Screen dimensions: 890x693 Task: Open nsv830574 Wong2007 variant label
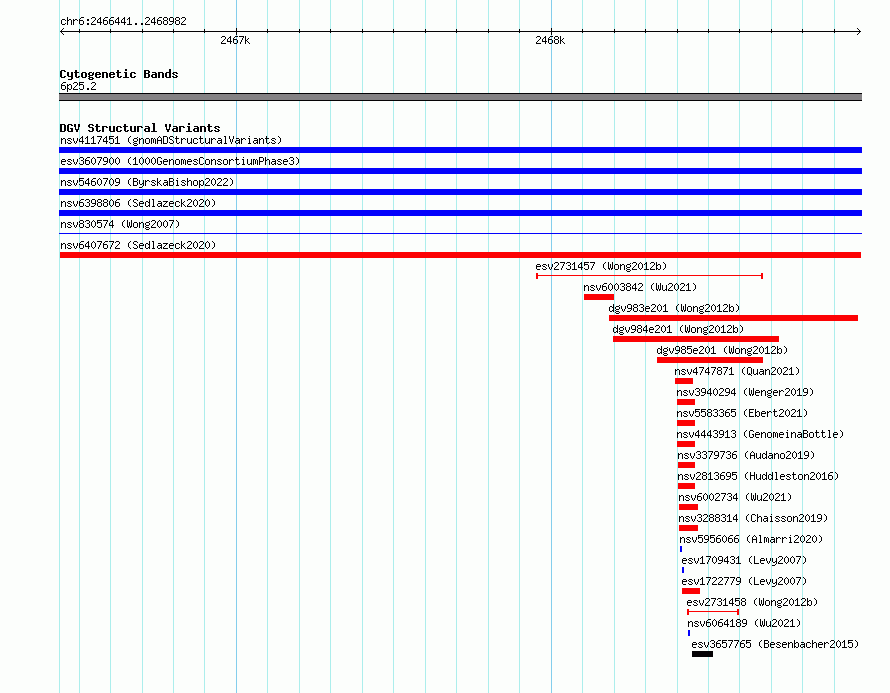click(x=120, y=224)
